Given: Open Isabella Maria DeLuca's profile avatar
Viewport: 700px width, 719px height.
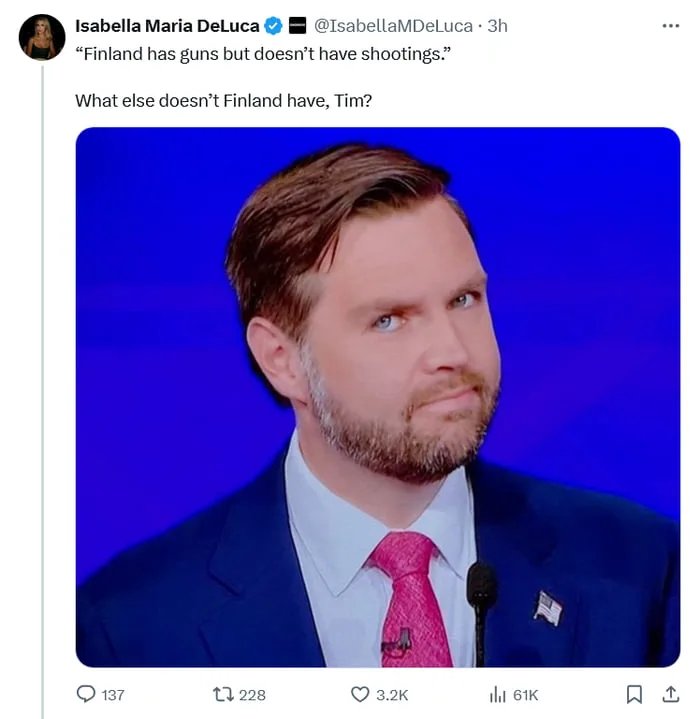Looking at the screenshot, I should [42, 37].
